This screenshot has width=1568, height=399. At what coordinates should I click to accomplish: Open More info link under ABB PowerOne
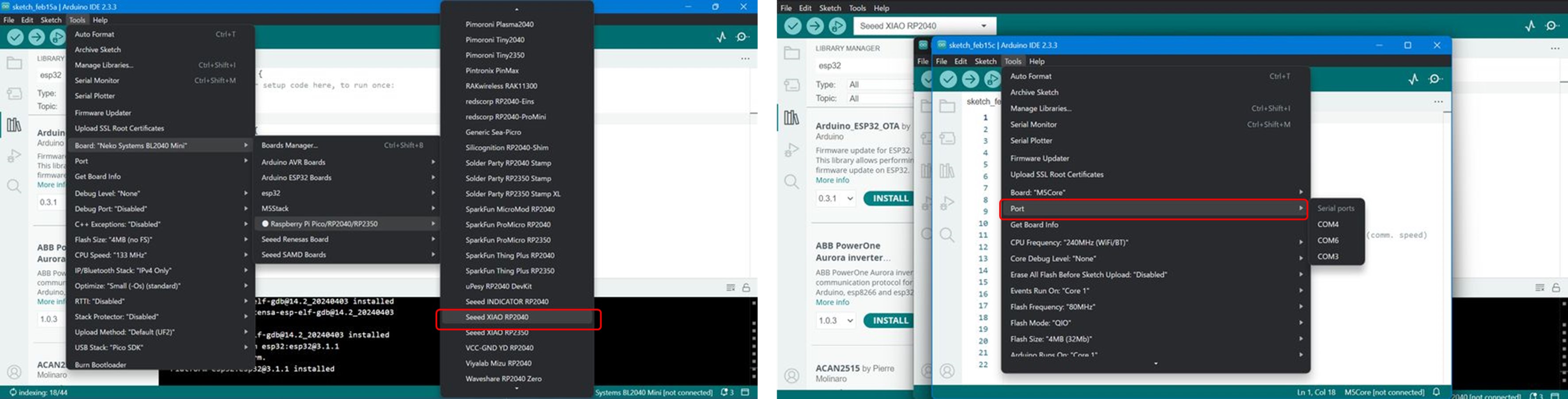(x=832, y=302)
